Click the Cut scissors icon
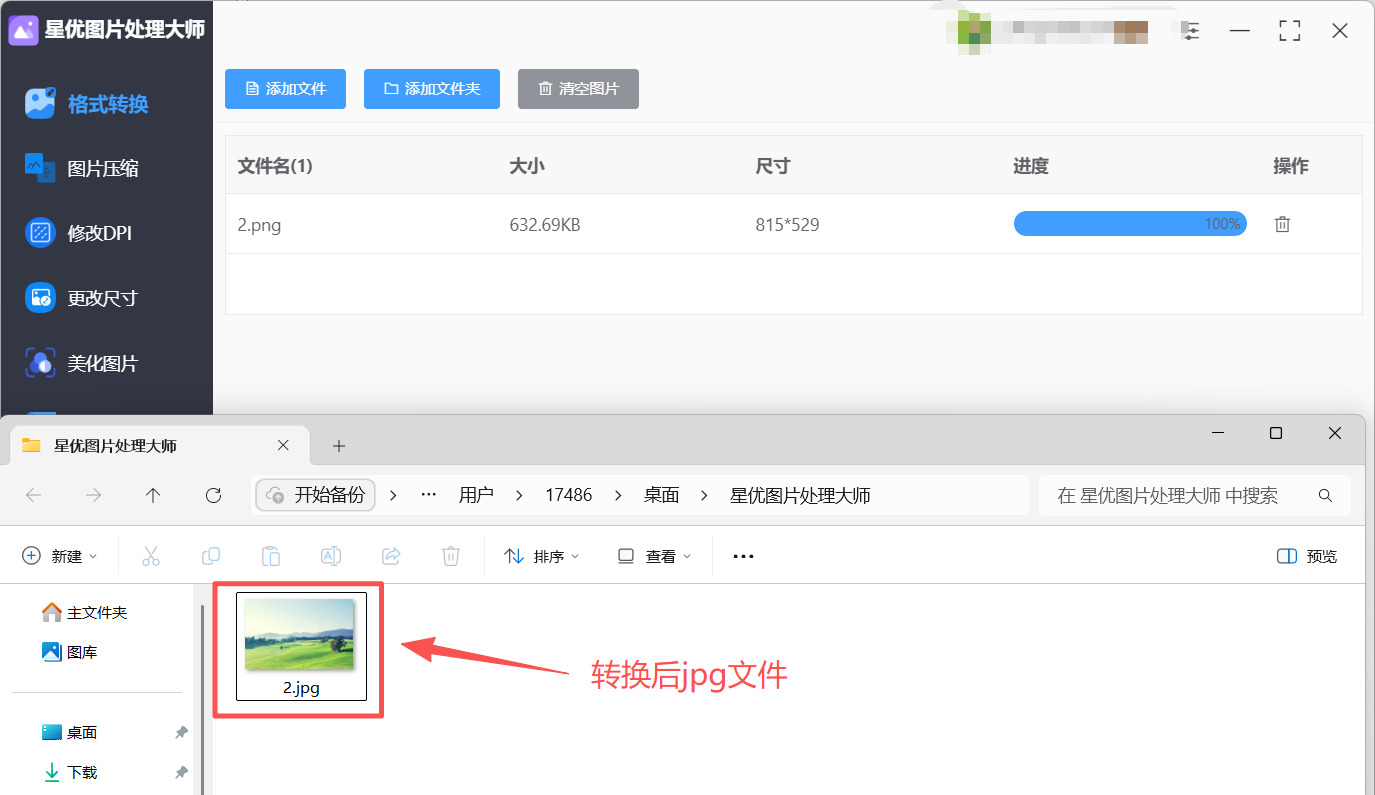This screenshot has height=795, width=1375. click(151, 556)
